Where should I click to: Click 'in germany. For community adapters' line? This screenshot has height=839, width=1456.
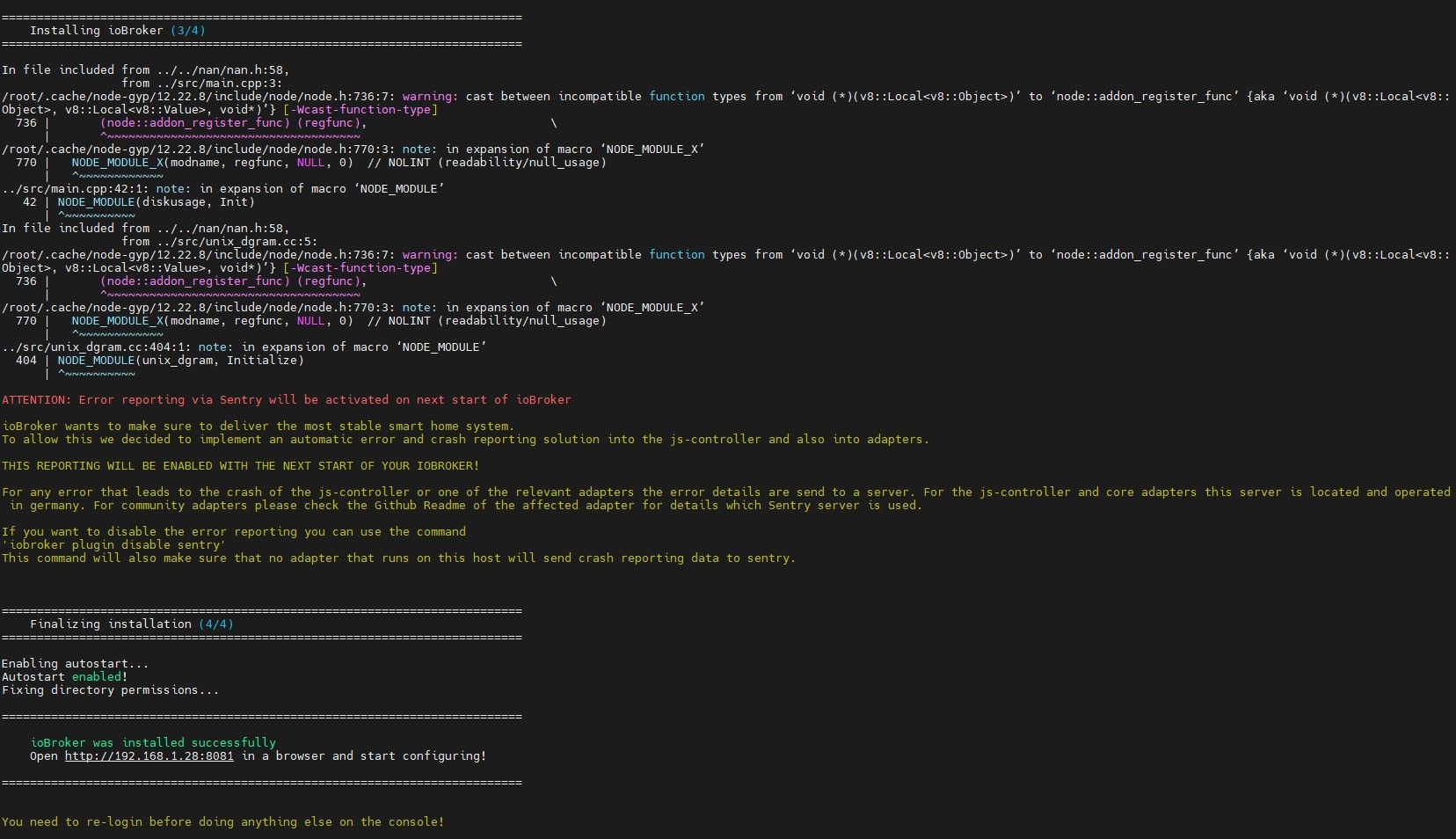(x=466, y=505)
